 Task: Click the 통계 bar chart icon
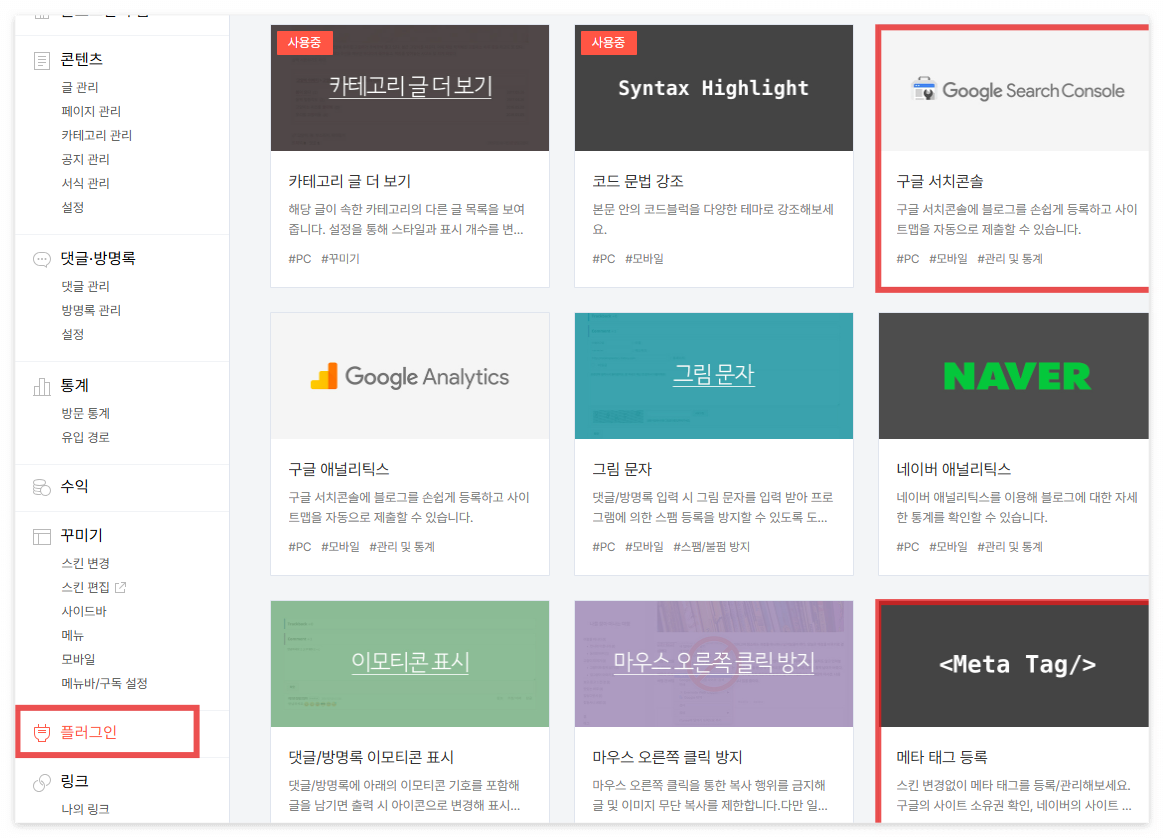pos(42,386)
